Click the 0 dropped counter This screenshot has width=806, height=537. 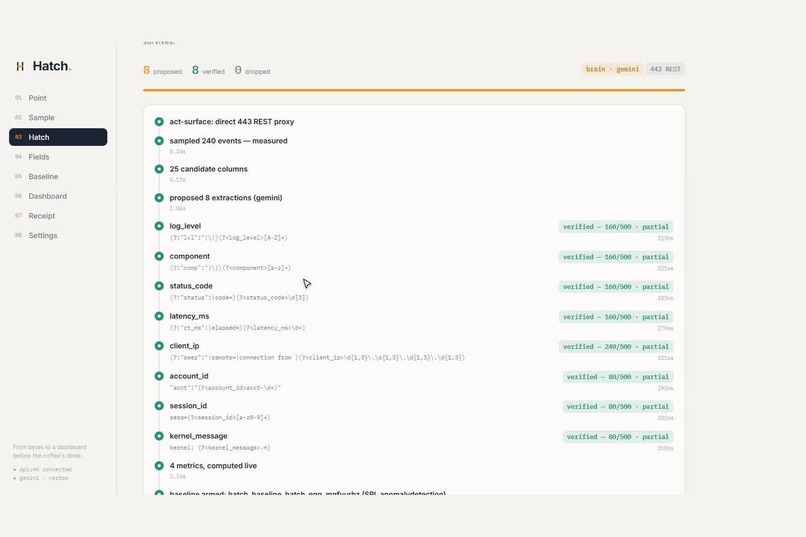(252, 70)
